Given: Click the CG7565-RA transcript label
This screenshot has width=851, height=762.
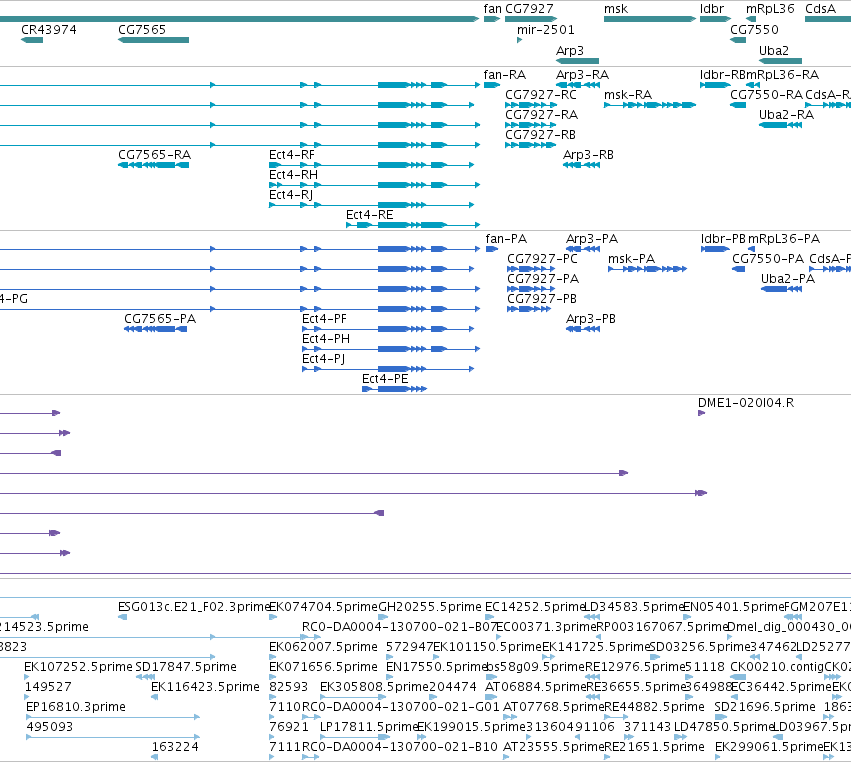Looking at the screenshot, I should pyautogui.click(x=155, y=155).
